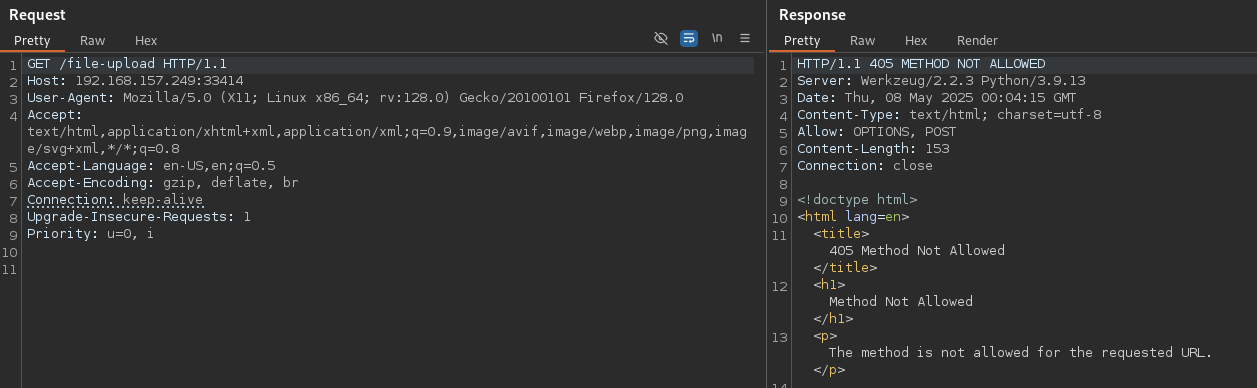Click the Accept-Encoding: gzip, deflate, br line
Viewport: 1257px width, 388px height.
point(163,183)
